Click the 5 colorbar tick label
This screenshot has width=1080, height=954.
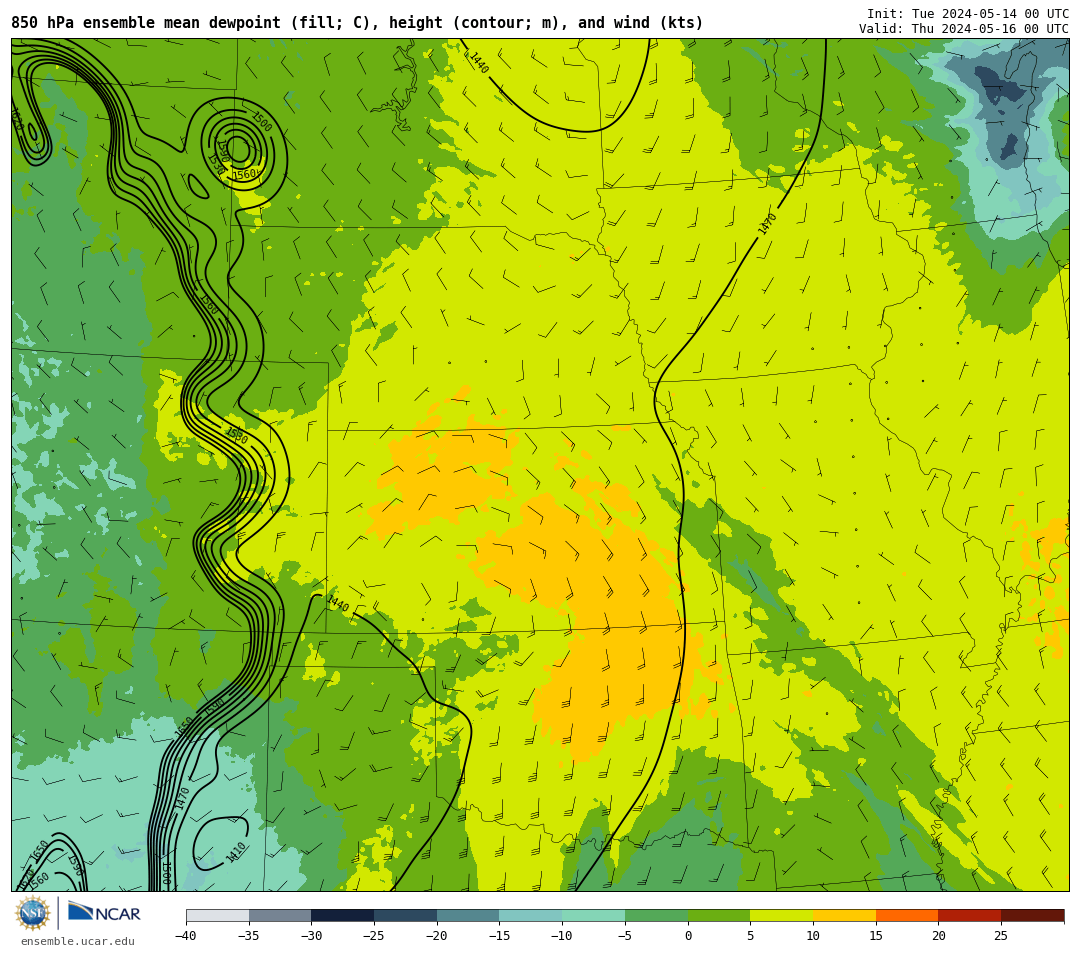[x=750, y=935]
